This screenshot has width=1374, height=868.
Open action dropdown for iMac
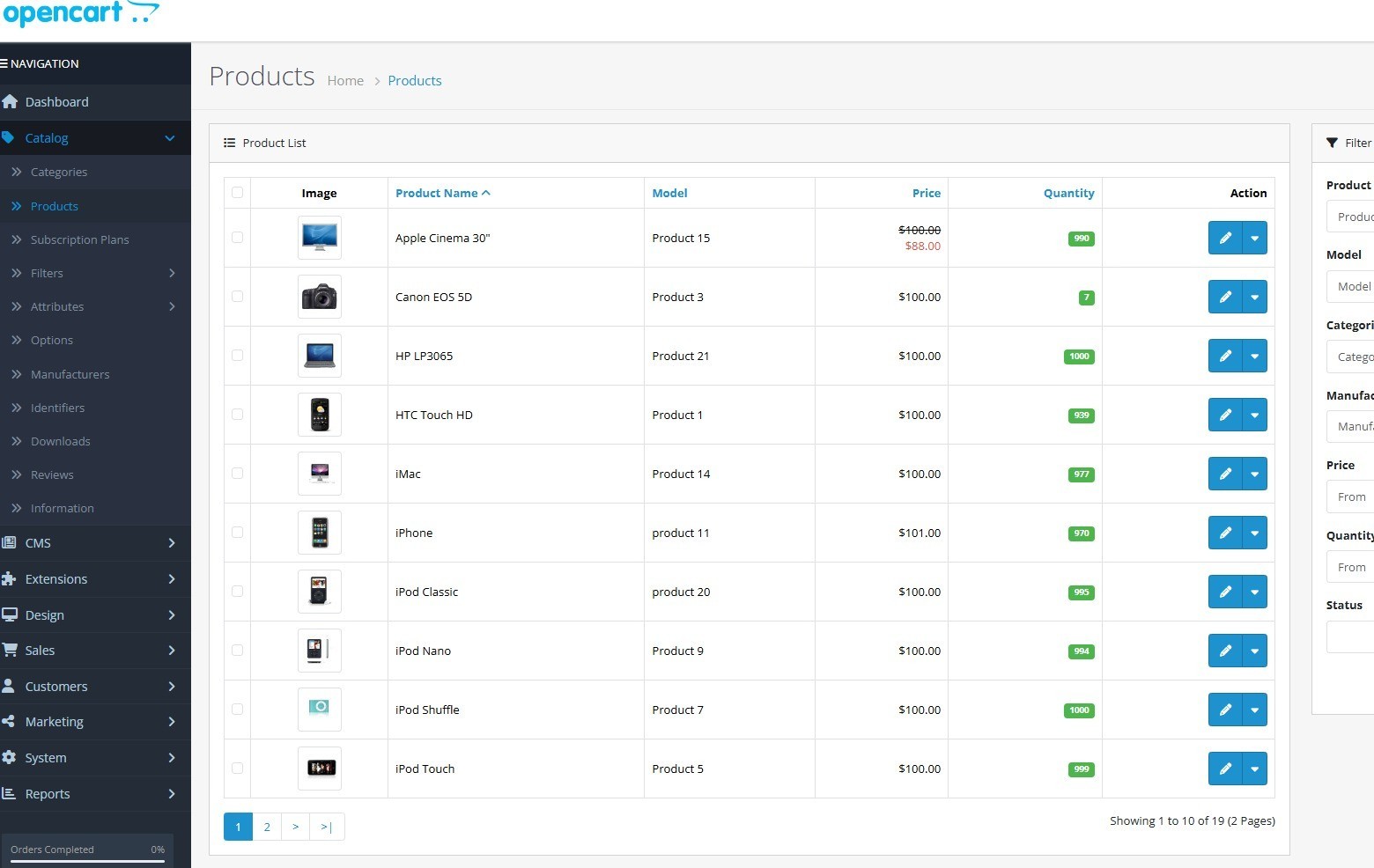pyautogui.click(x=1254, y=474)
